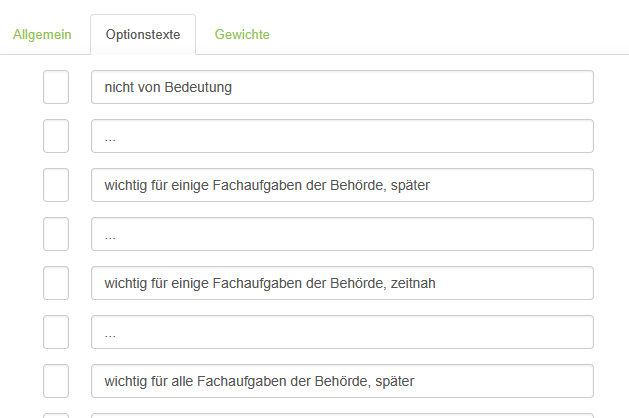Toggle the partially visible checkbox at the bottom
The height and width of the screenshot is (418, 629).
(x=56, y=415)
